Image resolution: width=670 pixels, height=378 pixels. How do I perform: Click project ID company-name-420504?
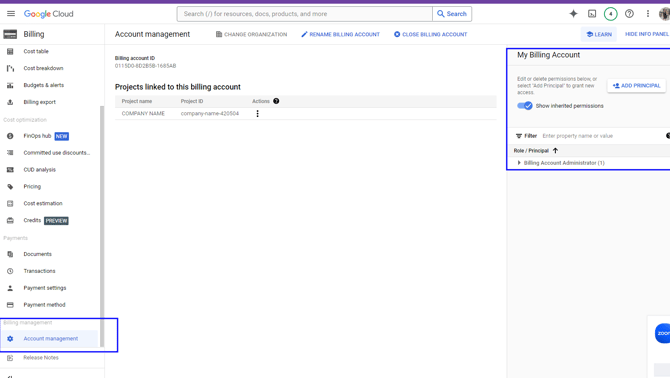coord(210,114)
